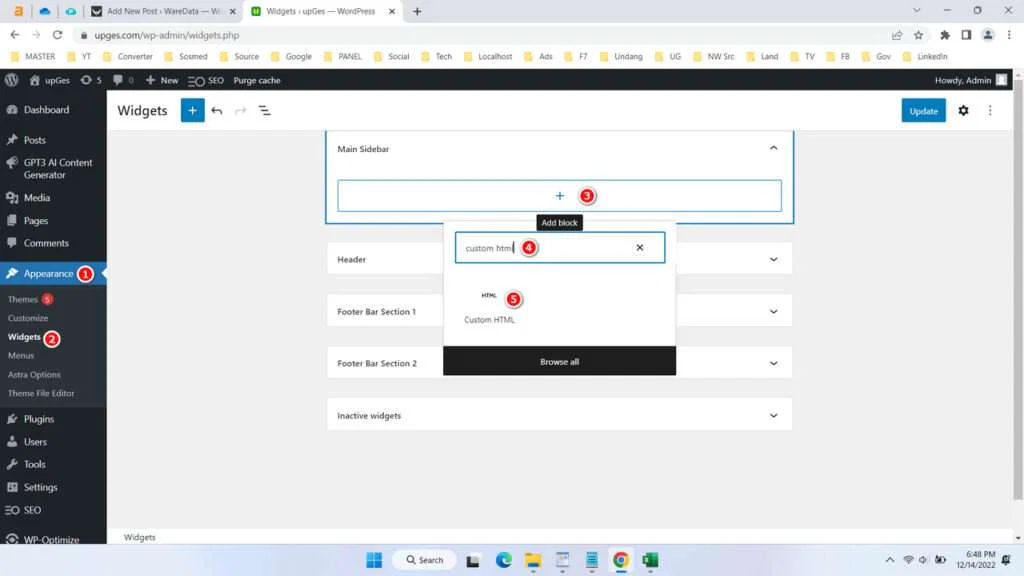Viewport: 1024px width, 576px height.
Task: Open Windows Search in the taskbar
Action: (x=424, y=560)
